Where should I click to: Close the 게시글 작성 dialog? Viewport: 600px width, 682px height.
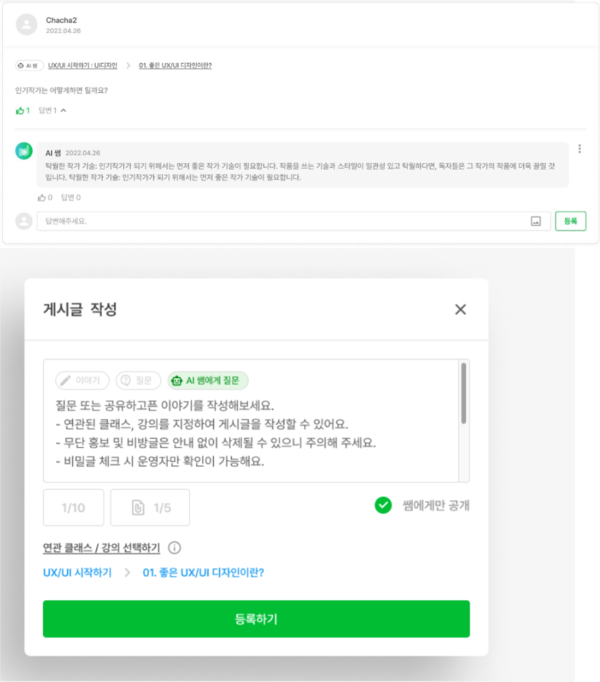(460, 310)
